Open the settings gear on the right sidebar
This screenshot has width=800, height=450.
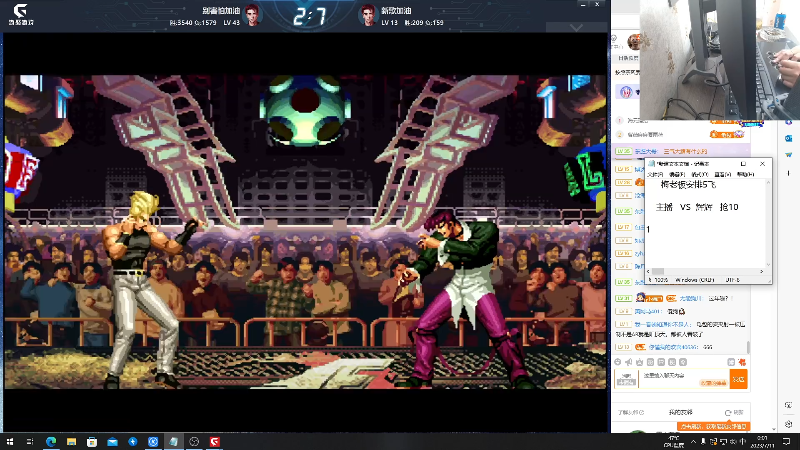[789, 423]
